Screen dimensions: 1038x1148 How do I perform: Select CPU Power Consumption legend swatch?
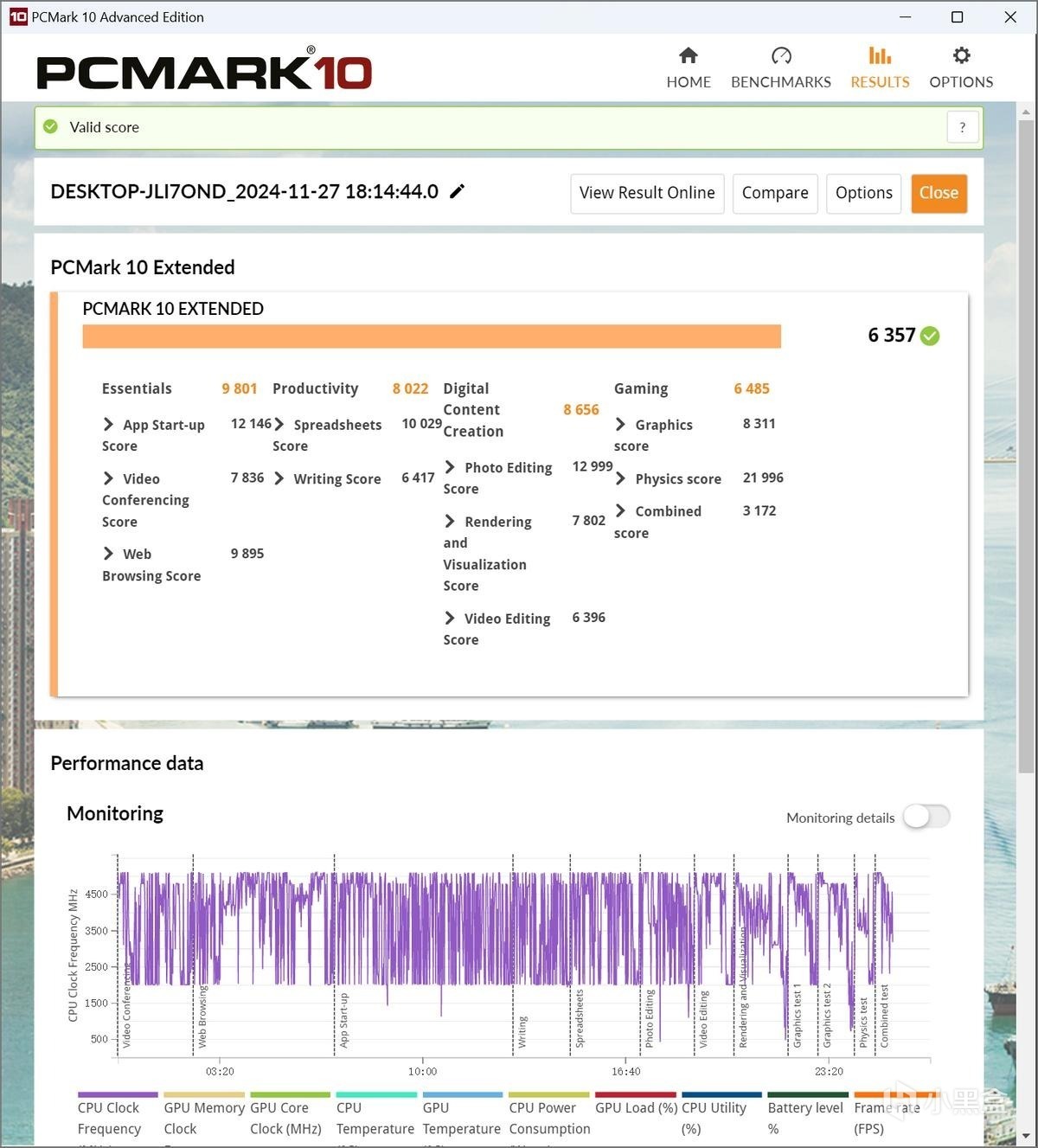[x=549, y=1094]
